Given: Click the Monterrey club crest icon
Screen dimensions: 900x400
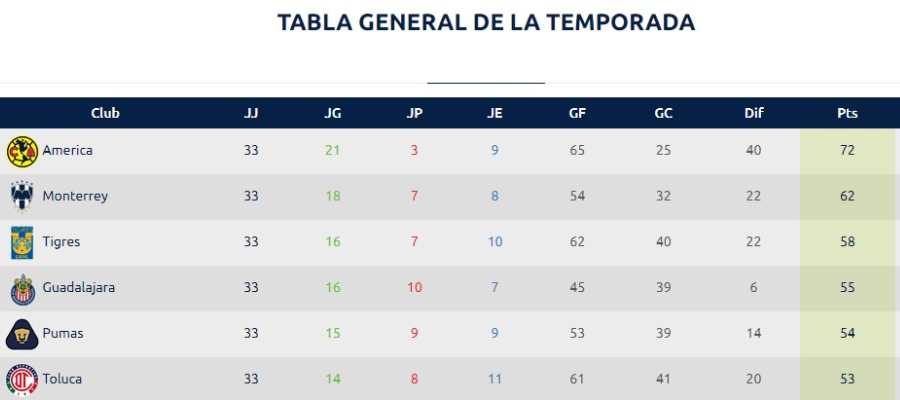Looking at the screenshot, I should pyautogui.click(x=22, y=197).
